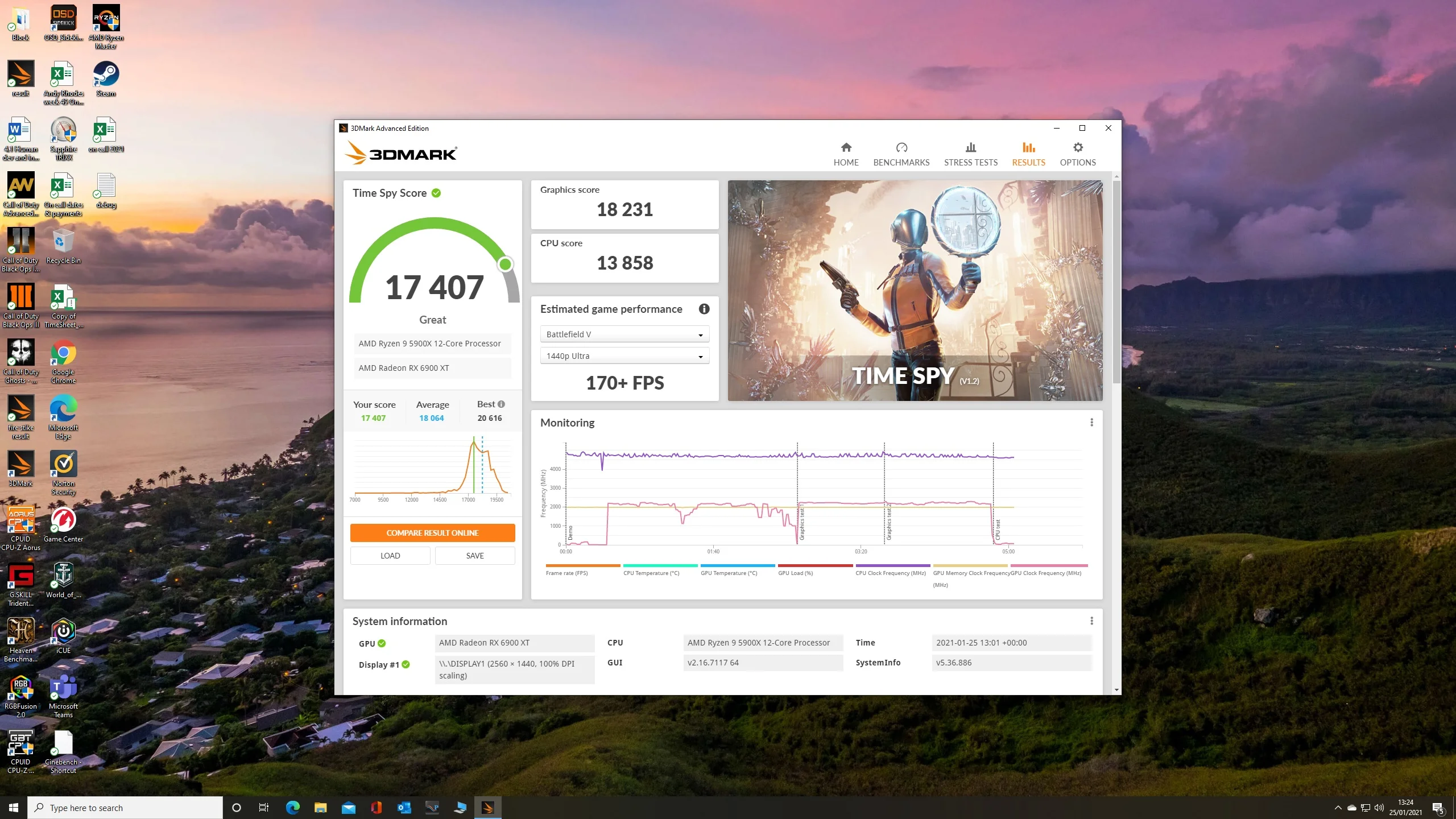Image resolution: width=1456 pixels, height=819 pixels.
Task: Click the Microsoft Teams desktop icon
Action: [63, 696]
